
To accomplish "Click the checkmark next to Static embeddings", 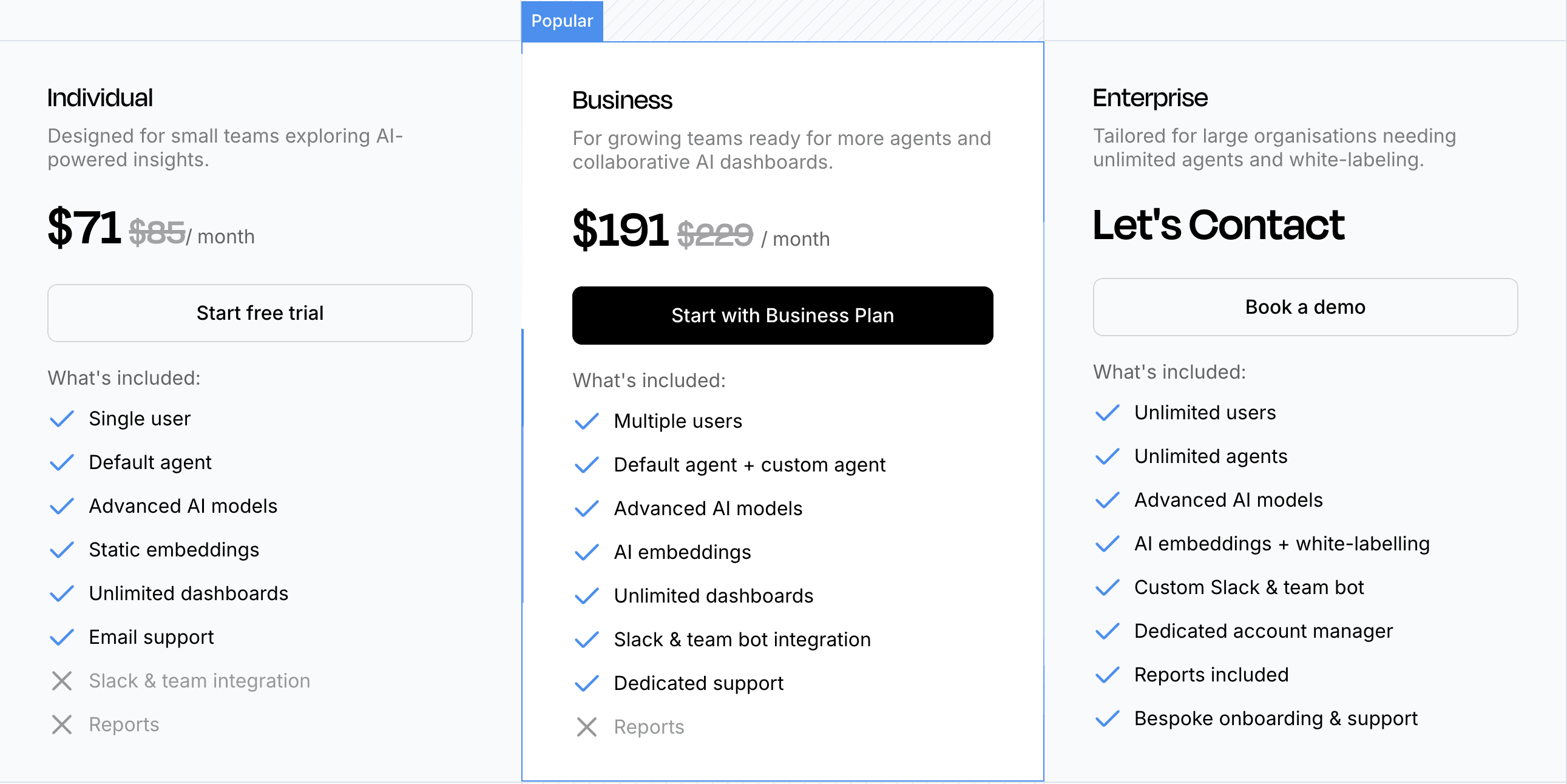I will (x=62, y=550).
